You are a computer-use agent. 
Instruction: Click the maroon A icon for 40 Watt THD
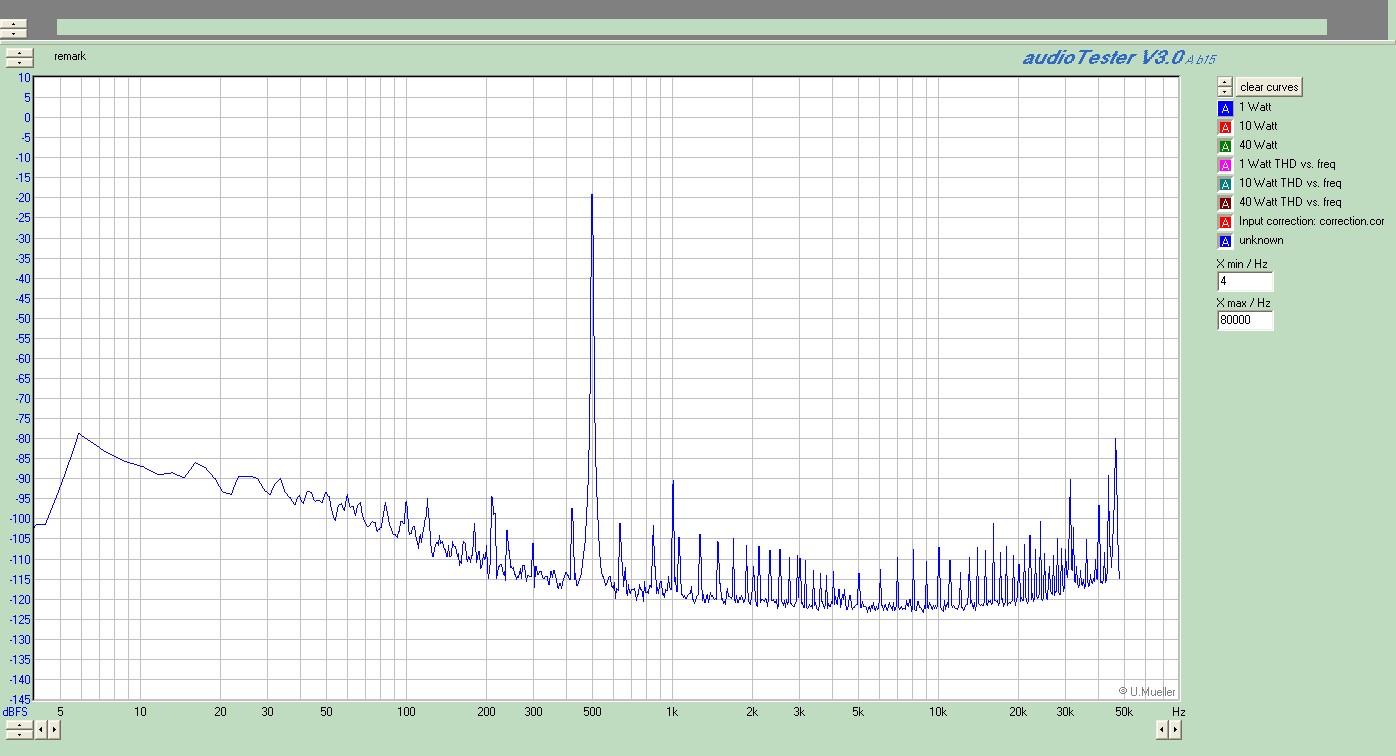pos(1225,202)
